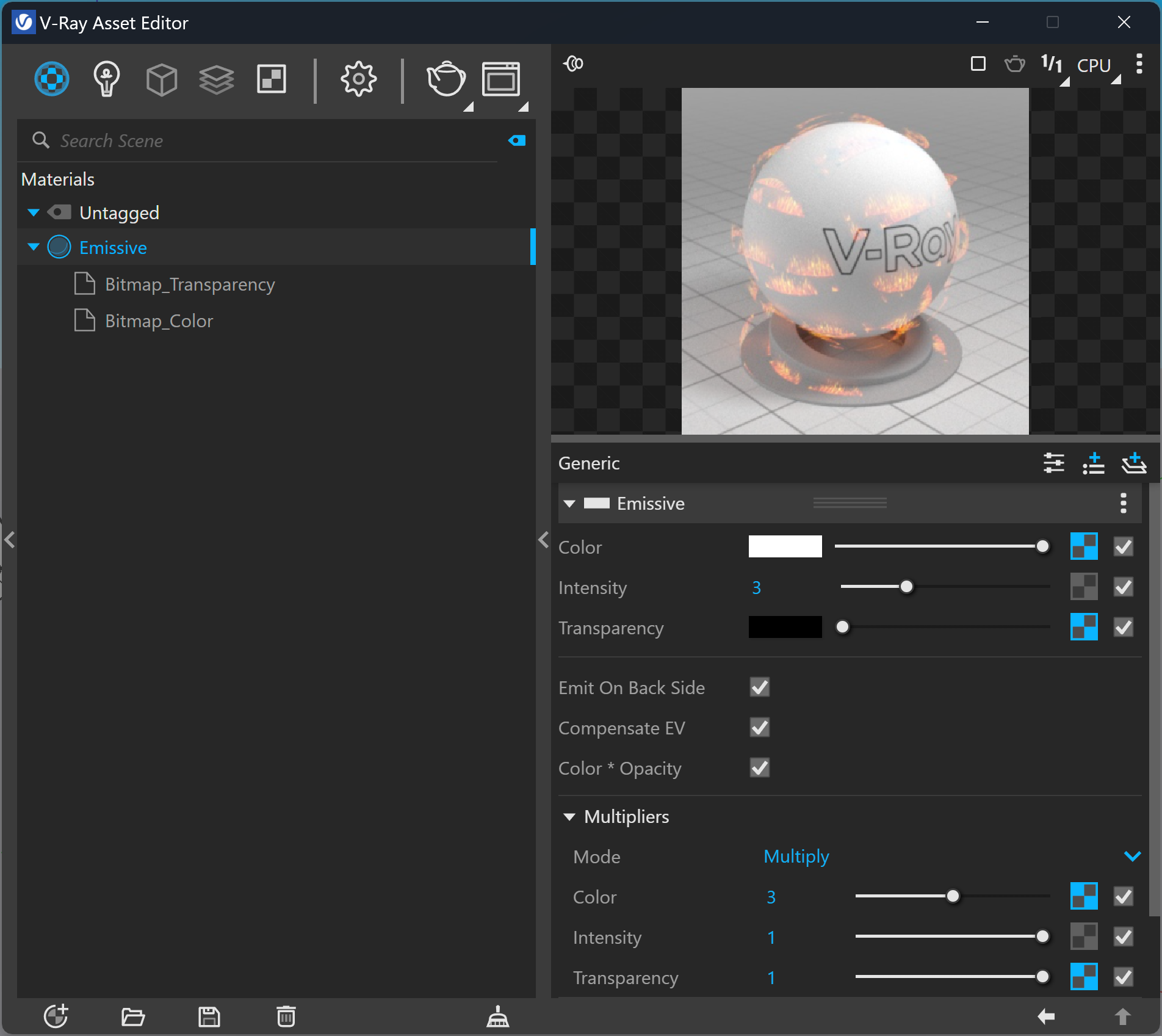Click the purge unused broom icon
Screen dimensions: 1162x1036
(x=498, y=1017)
